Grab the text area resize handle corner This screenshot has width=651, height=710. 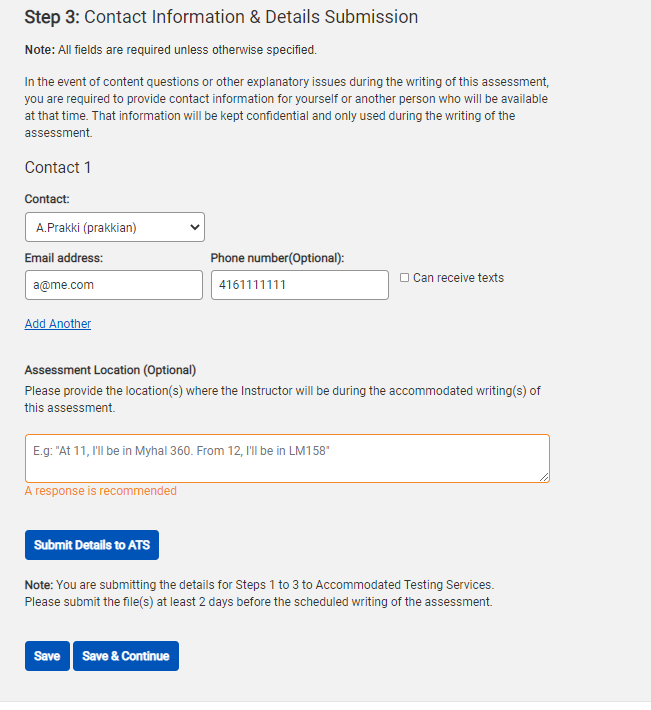pyautogui.click(x=545, y=478)
